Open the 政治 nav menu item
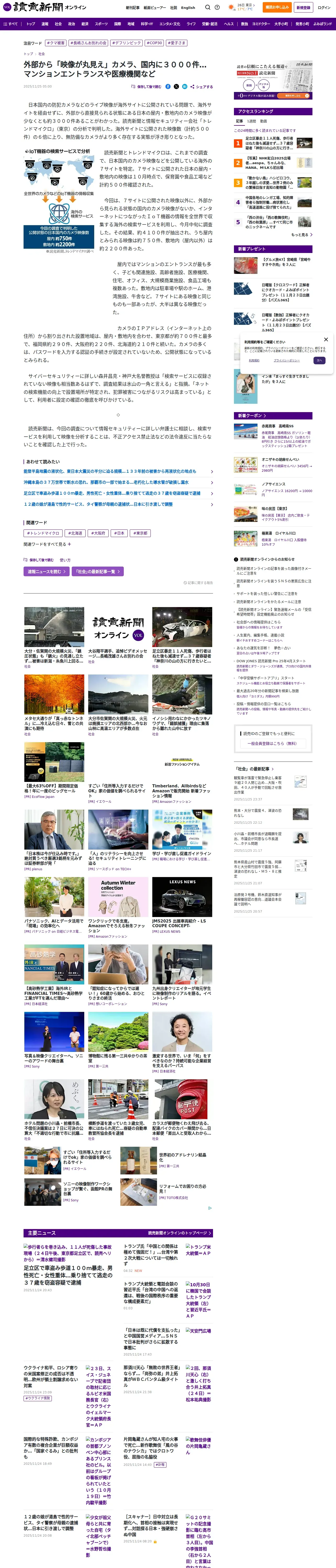The image size is (336, 1568). pyautogui.click(x=71, y=24)
